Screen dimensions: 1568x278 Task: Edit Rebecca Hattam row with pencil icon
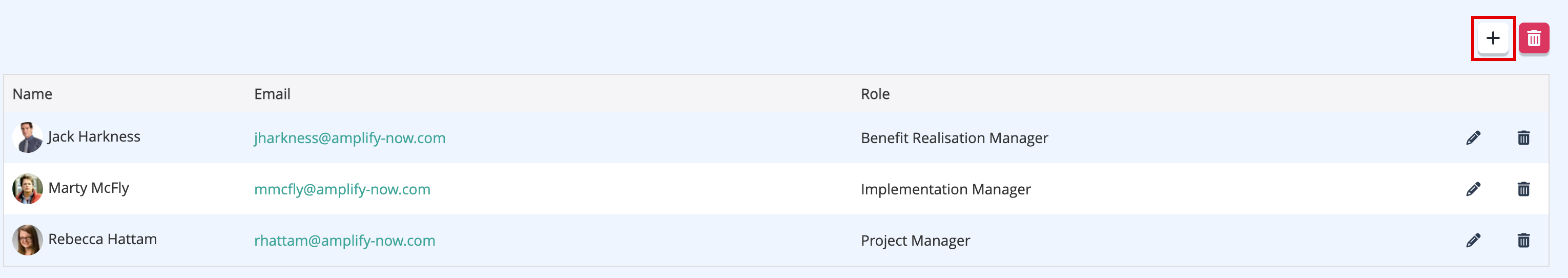1473,240
